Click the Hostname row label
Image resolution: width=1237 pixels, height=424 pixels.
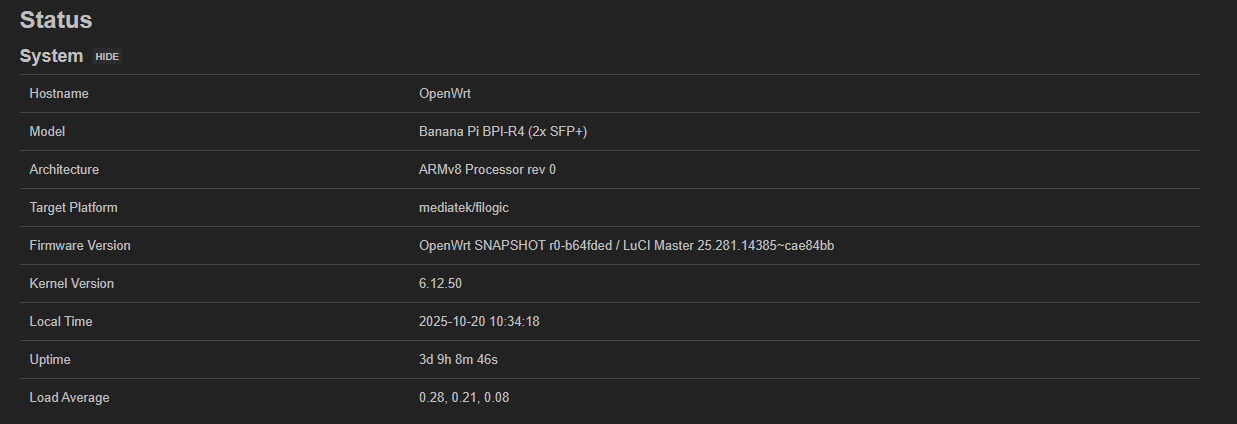click(x=59, y=94)
